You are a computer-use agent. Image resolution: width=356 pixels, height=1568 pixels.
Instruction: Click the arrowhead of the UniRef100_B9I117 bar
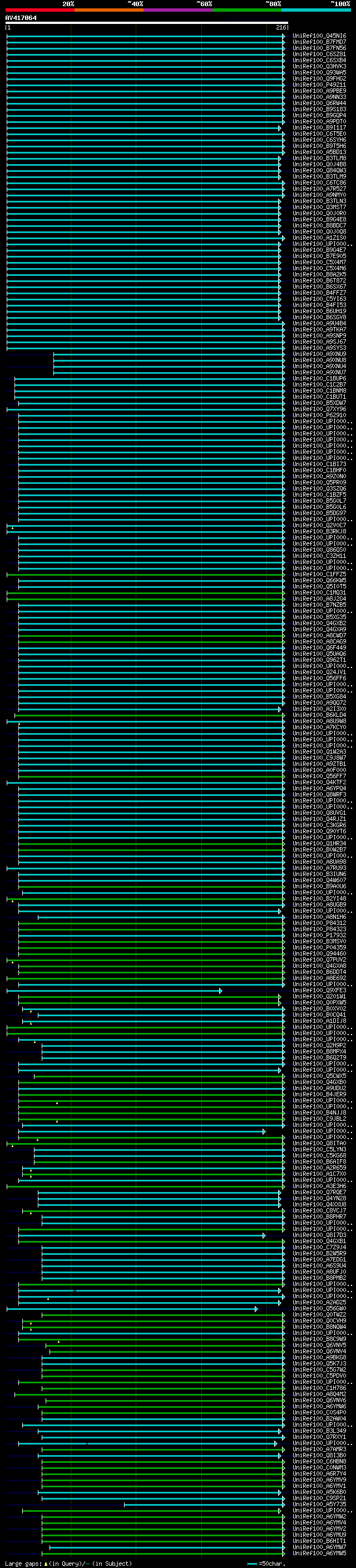[x=280, y=128]
